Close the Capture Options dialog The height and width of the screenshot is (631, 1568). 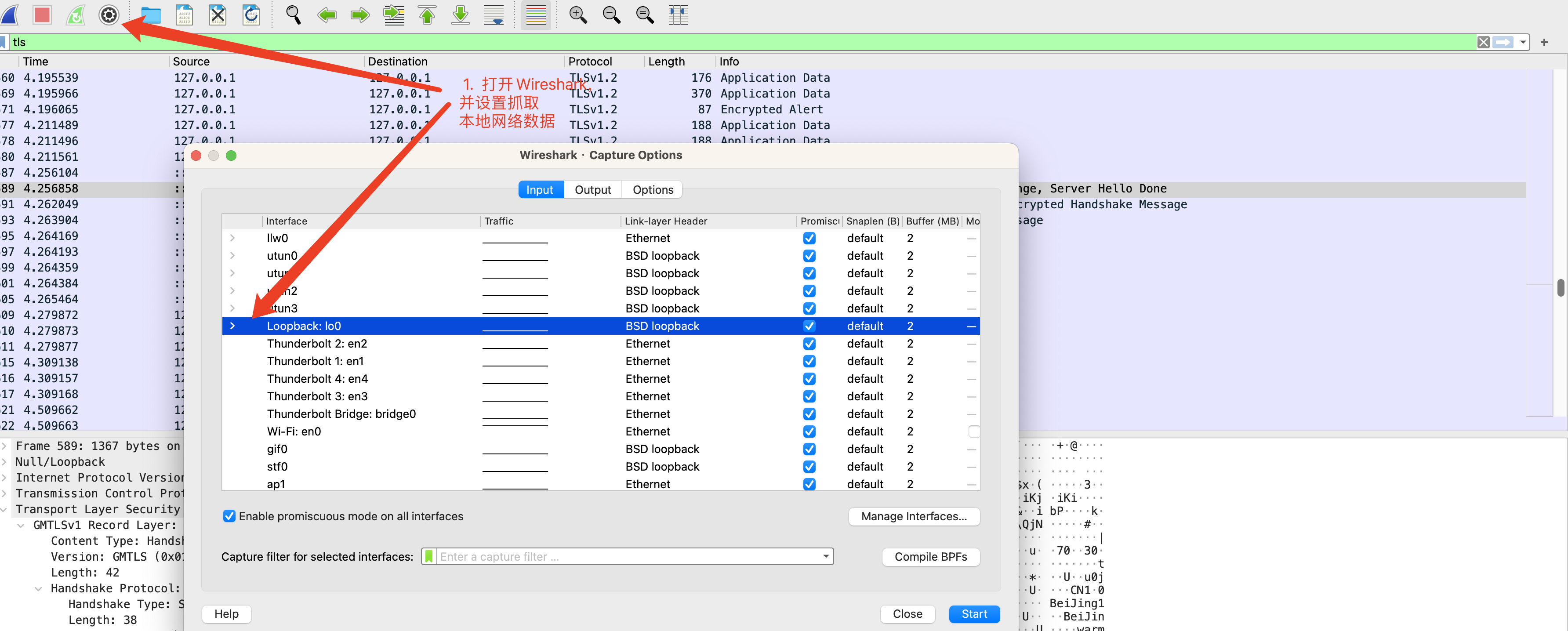(907, 614)
